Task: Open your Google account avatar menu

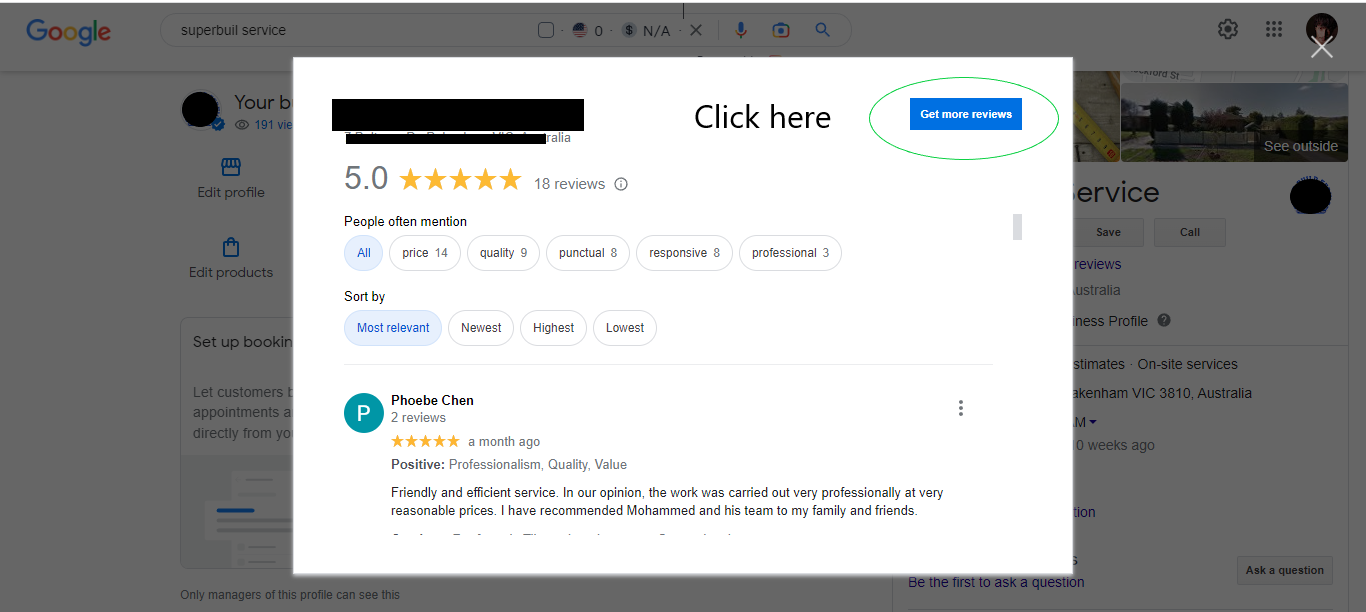Action: pos(1321,28)
